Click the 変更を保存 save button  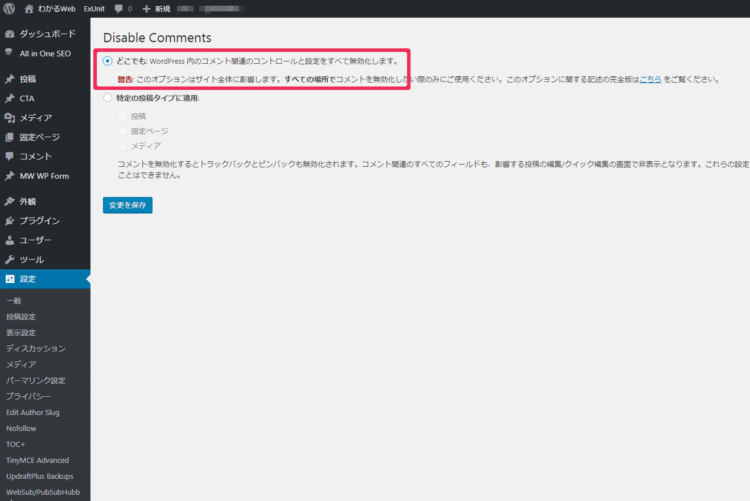(127, 205)
